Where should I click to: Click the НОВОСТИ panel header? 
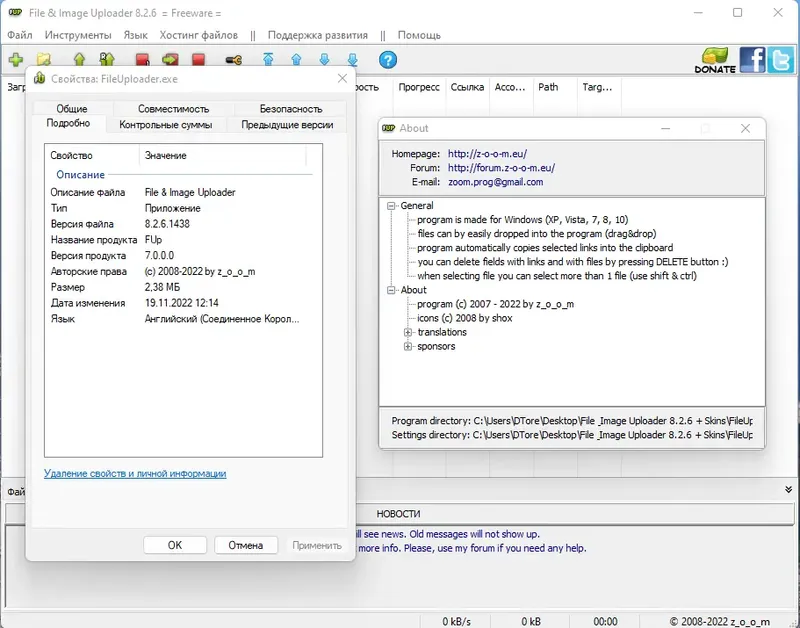398,514
